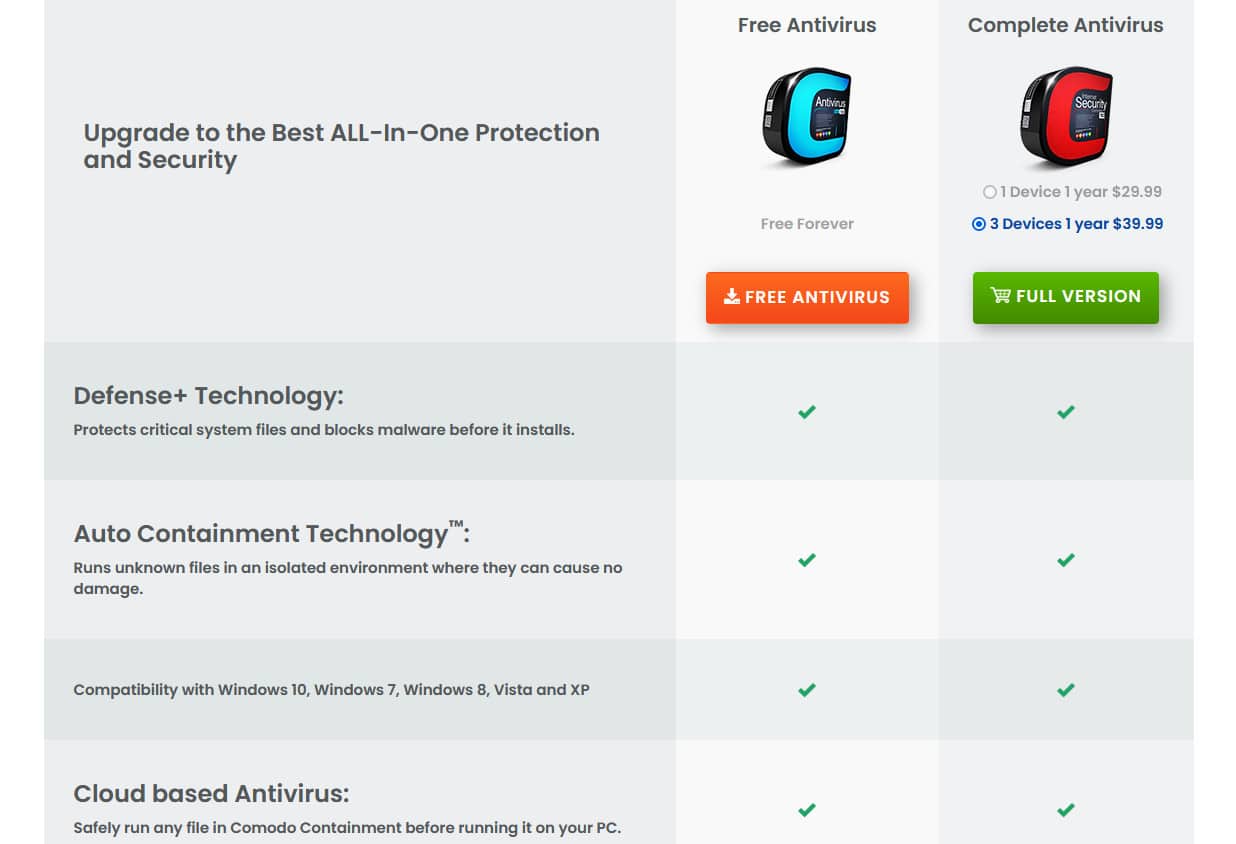Click the Defense+ Technology feature title
Image resolution: width=1236 pixels, height=844 pixels.
[208, 396]
